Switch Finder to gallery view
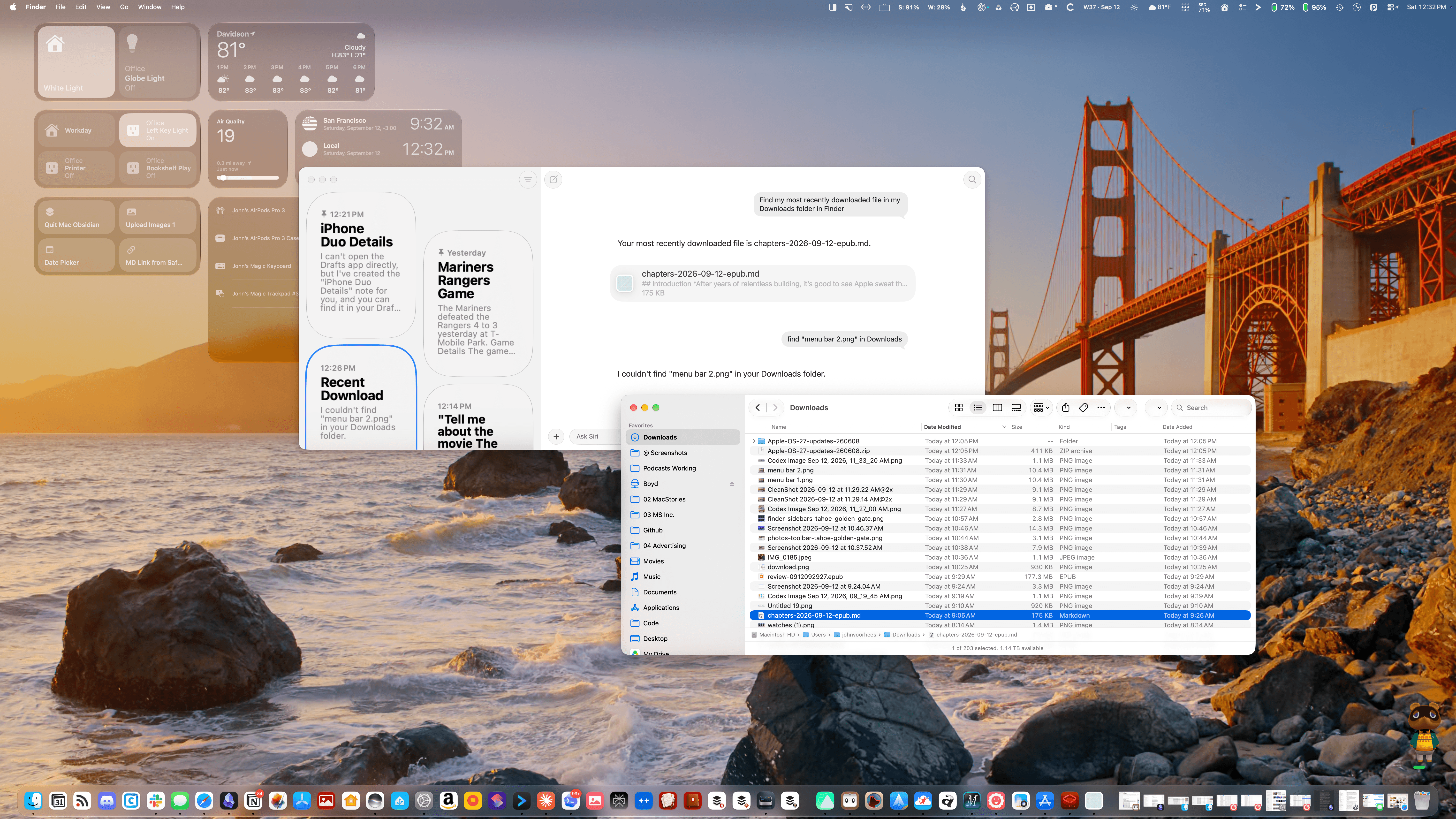 click(1016, 408)
